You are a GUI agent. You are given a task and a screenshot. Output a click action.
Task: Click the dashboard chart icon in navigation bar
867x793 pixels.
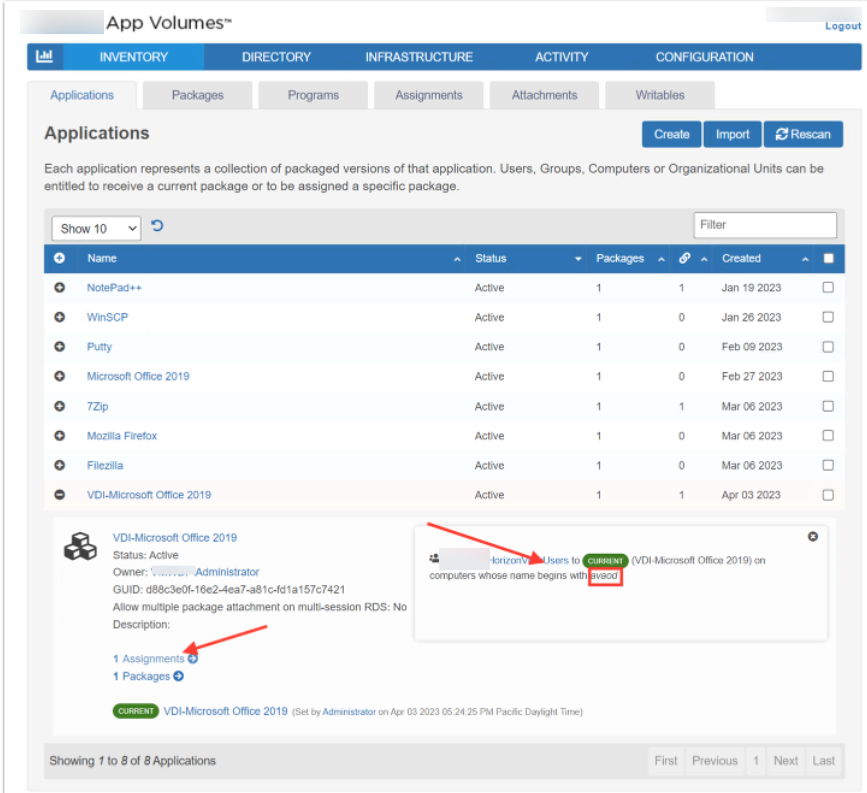[44, 57]
